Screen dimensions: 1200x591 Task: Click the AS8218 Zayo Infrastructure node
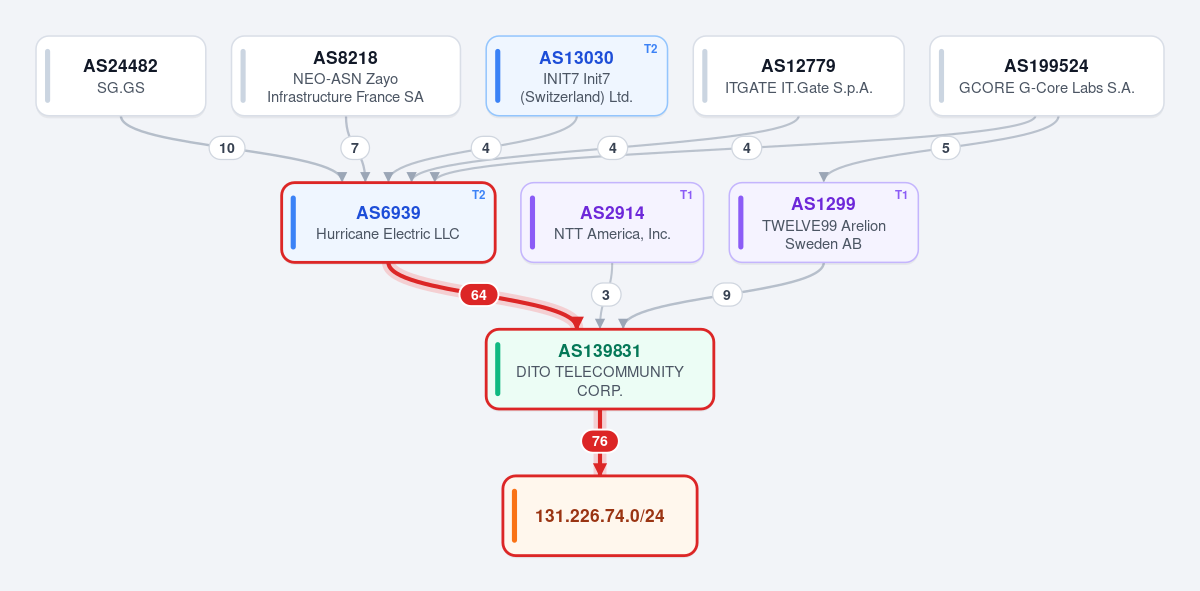coord(346,76)
